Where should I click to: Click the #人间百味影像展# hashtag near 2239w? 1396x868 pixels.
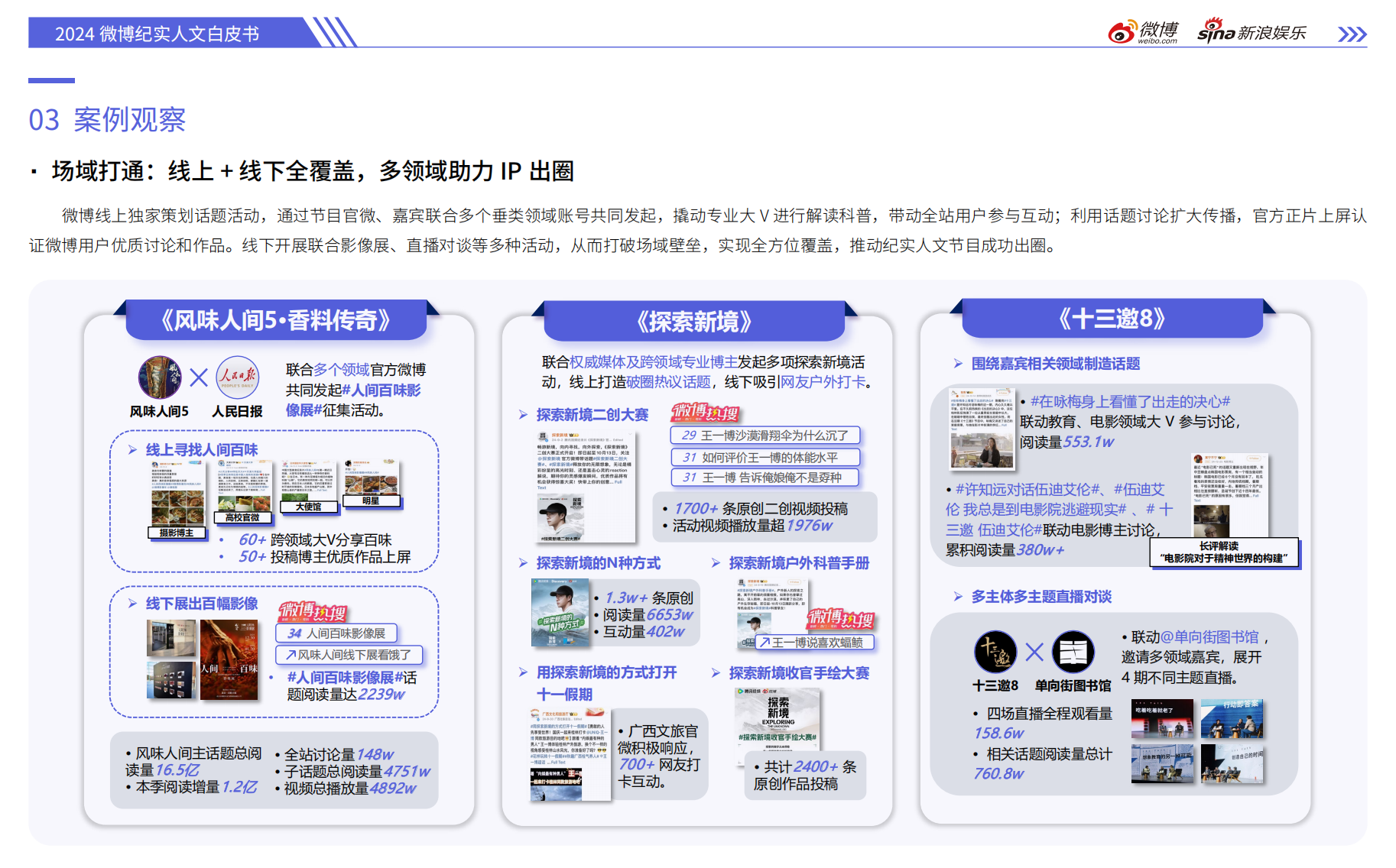pos(344,678)
